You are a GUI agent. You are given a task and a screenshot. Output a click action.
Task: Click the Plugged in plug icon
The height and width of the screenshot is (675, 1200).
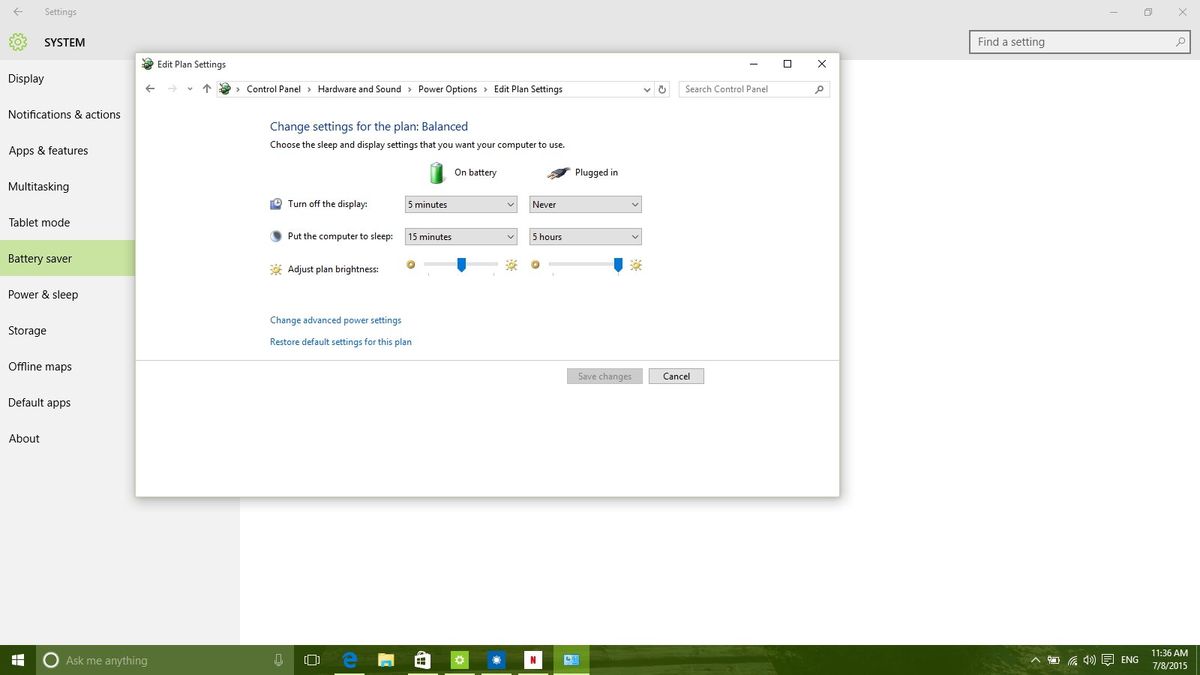pyautogui.click(x=558, y=172)
